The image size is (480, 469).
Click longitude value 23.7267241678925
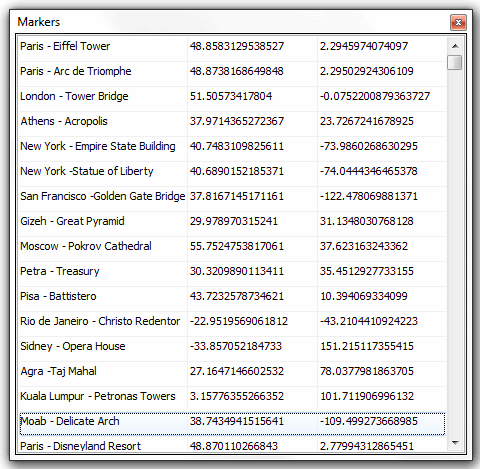(367, 121)
